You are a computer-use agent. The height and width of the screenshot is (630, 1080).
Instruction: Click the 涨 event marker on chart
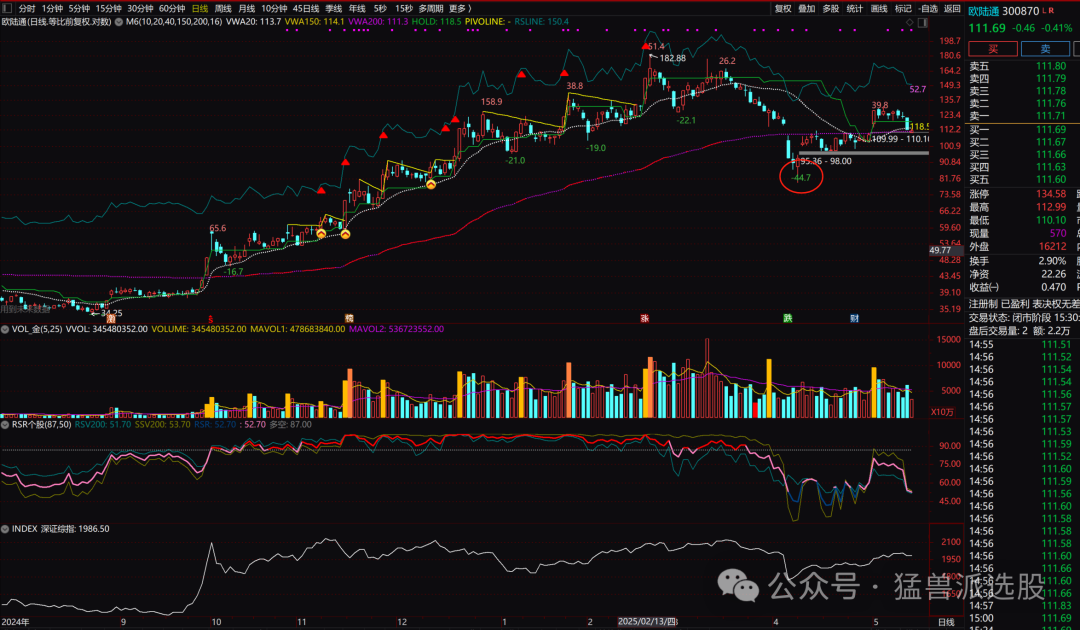(645, 319)
